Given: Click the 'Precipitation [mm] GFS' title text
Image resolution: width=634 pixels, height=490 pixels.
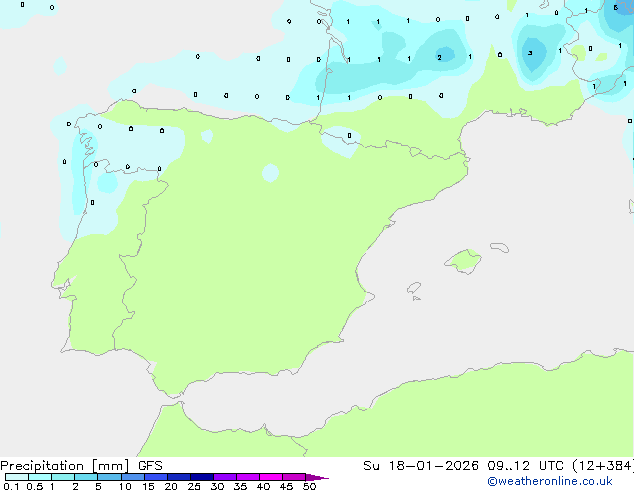Looking at the screenshot, I should pyautogui.click(x=81, y=466).
